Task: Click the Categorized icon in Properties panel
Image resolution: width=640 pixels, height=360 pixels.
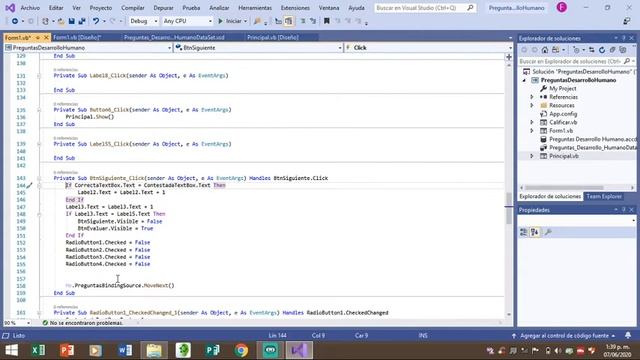Action: [x=524, y=232]
